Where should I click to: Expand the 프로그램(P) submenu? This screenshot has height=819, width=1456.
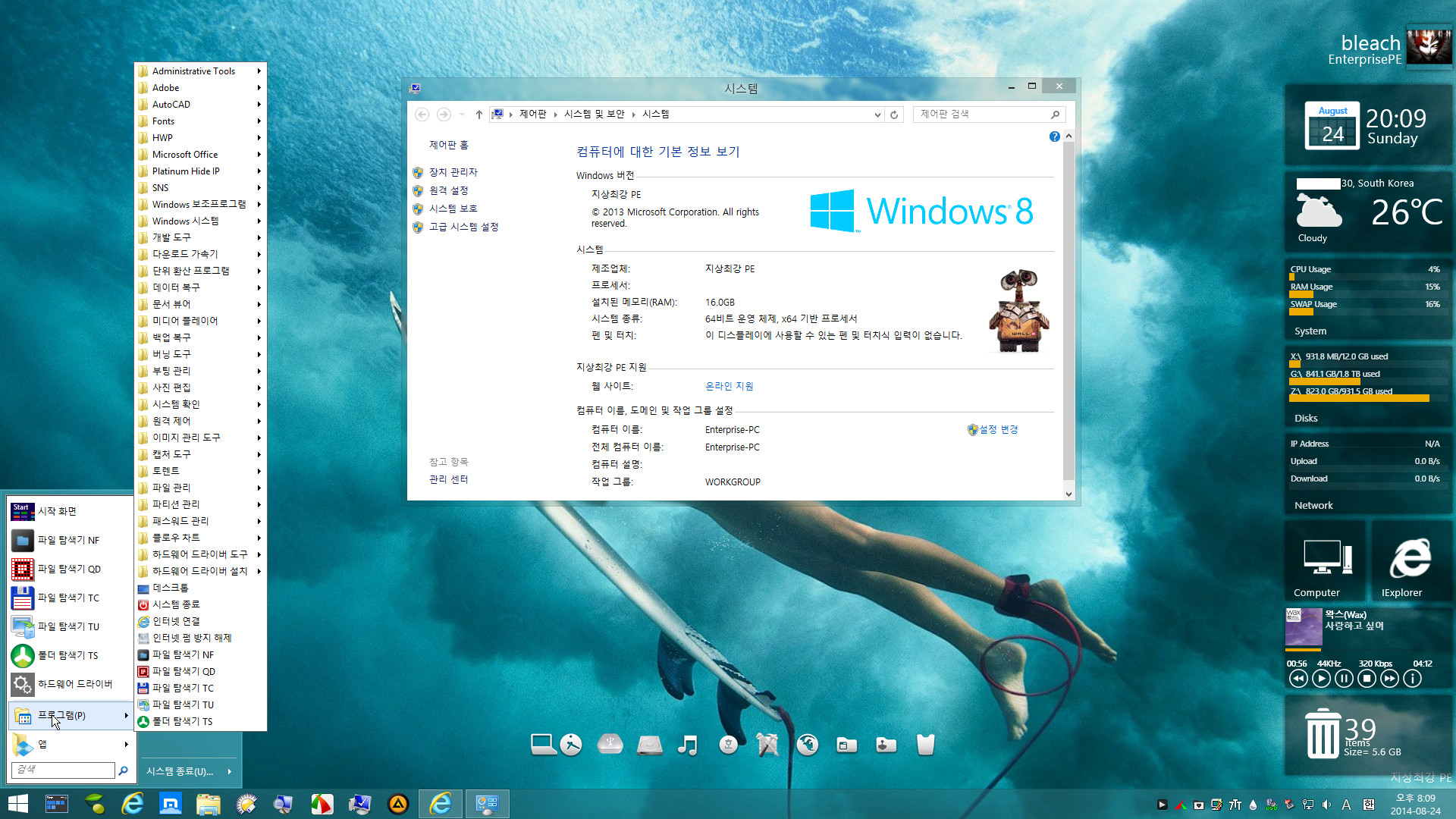(70, 716)
